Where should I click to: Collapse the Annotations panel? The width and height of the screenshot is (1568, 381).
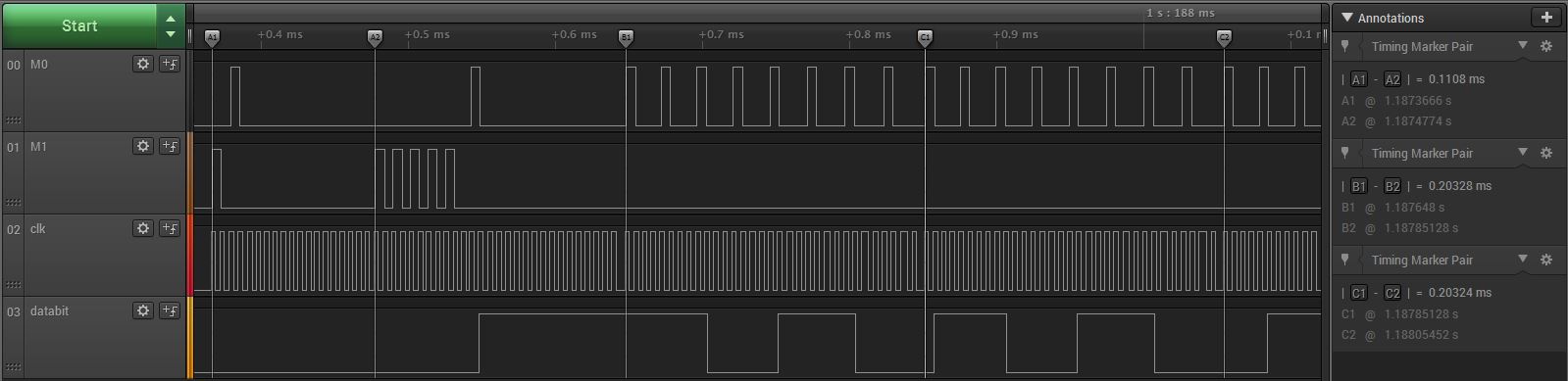1347,18
